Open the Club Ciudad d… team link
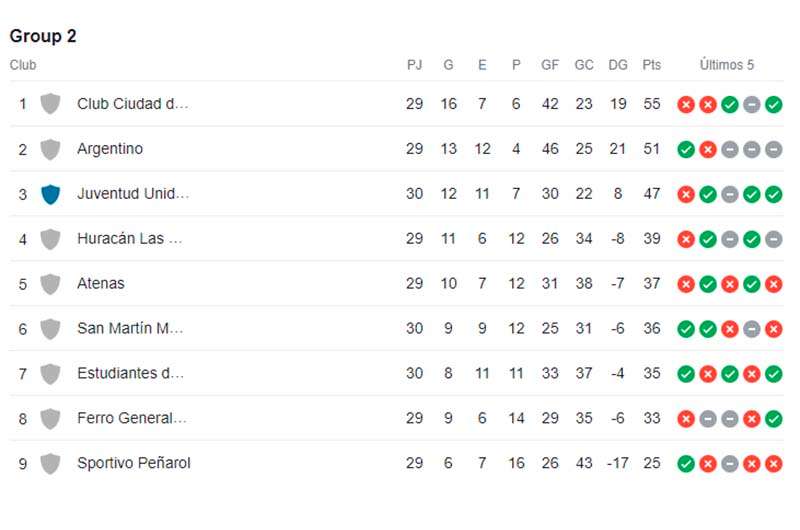Viewport: 800px width, 530px height. click(133, 104)
